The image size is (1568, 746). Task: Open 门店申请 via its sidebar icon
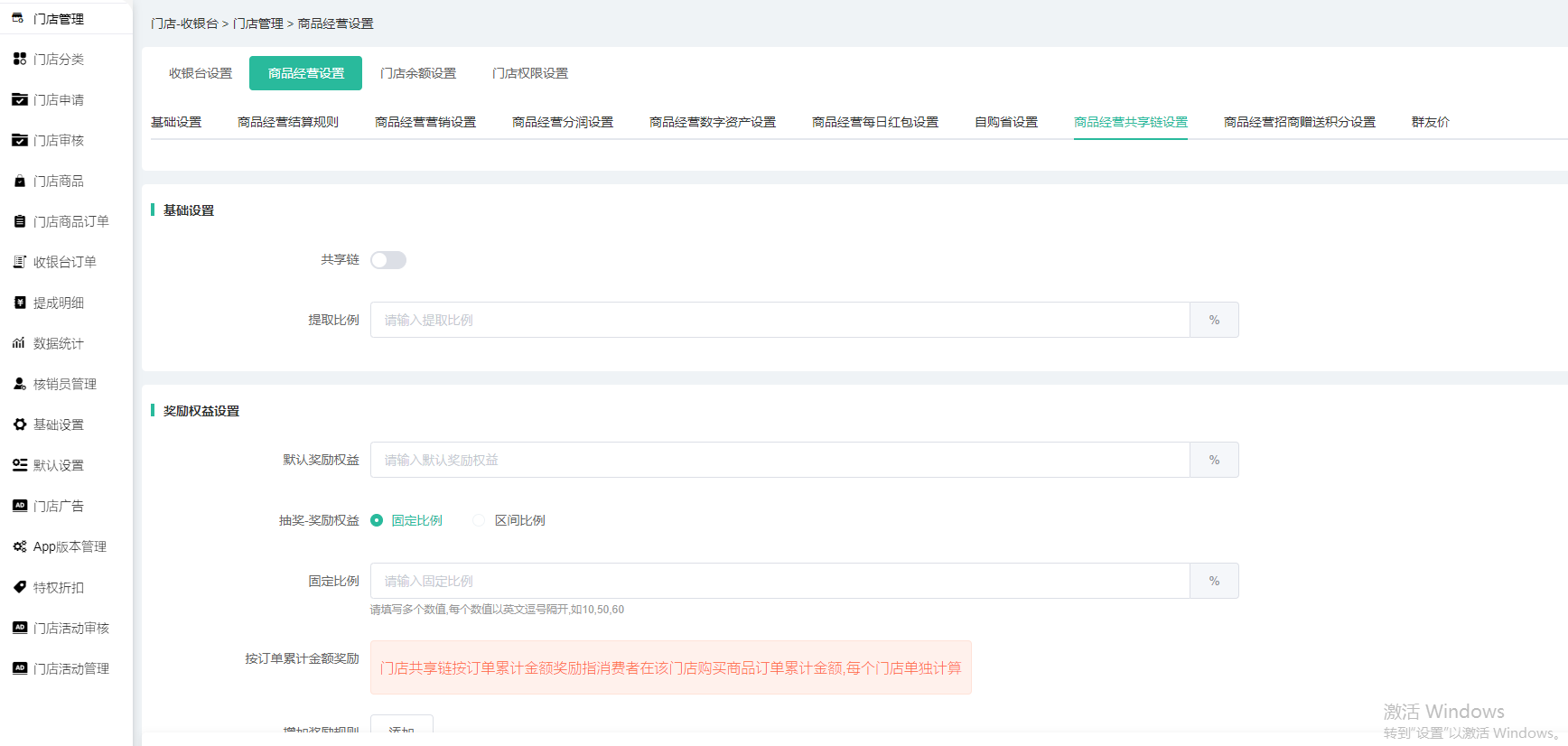(20, 99)
